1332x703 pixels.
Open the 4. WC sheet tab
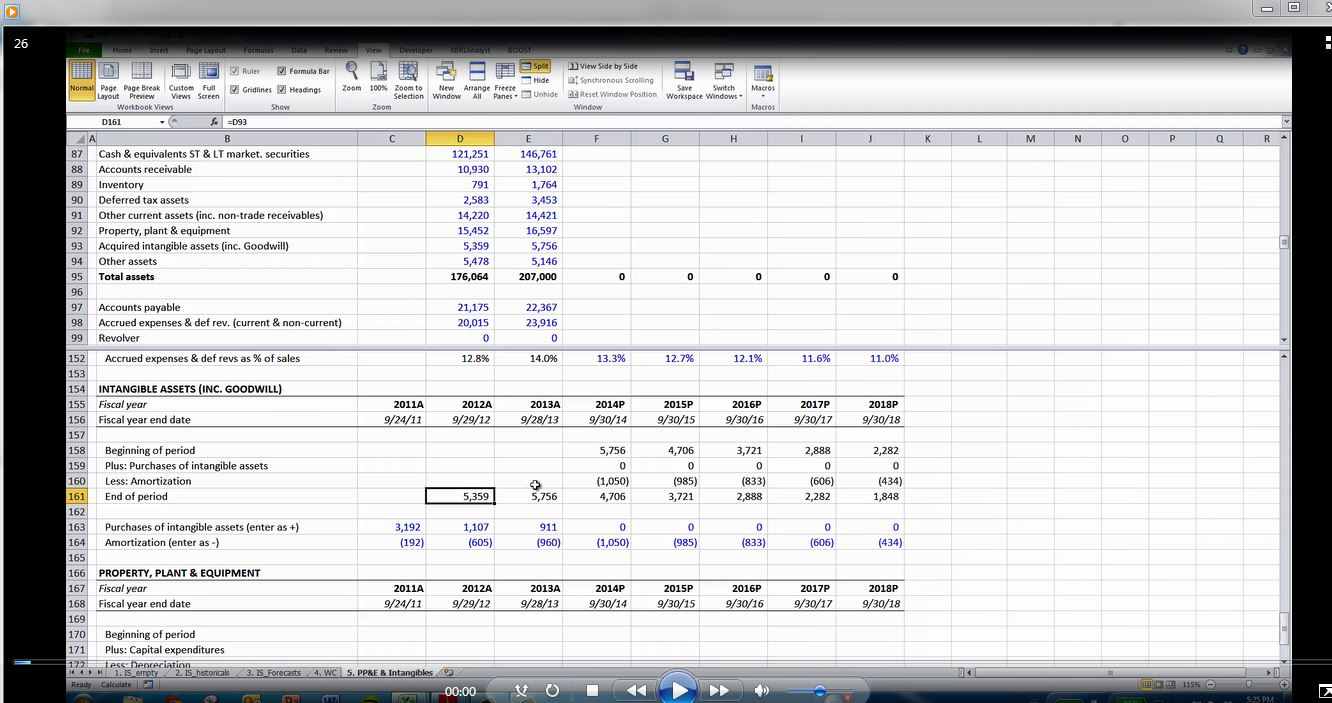coord(324,673)
